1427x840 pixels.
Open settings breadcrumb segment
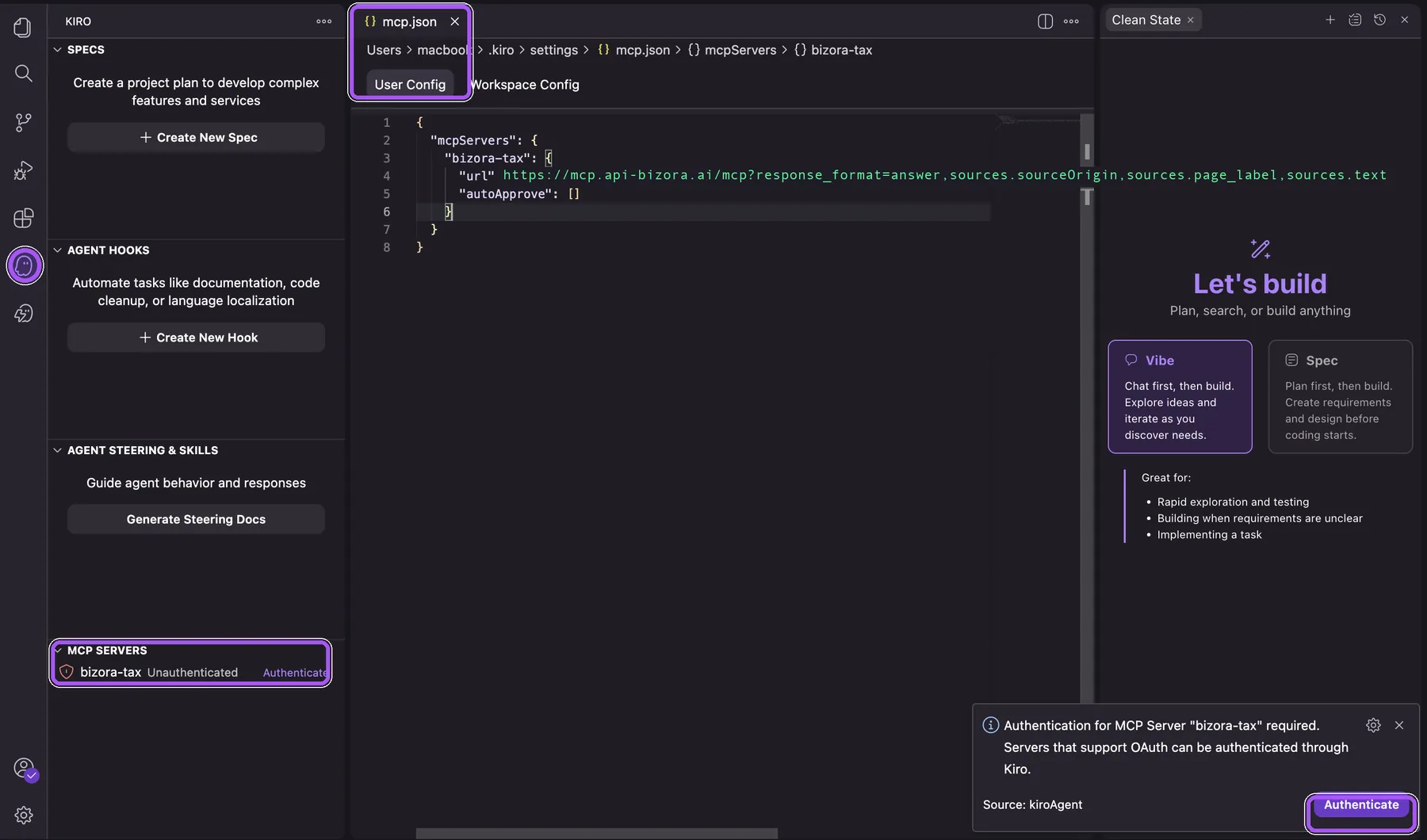coord(553,50)
